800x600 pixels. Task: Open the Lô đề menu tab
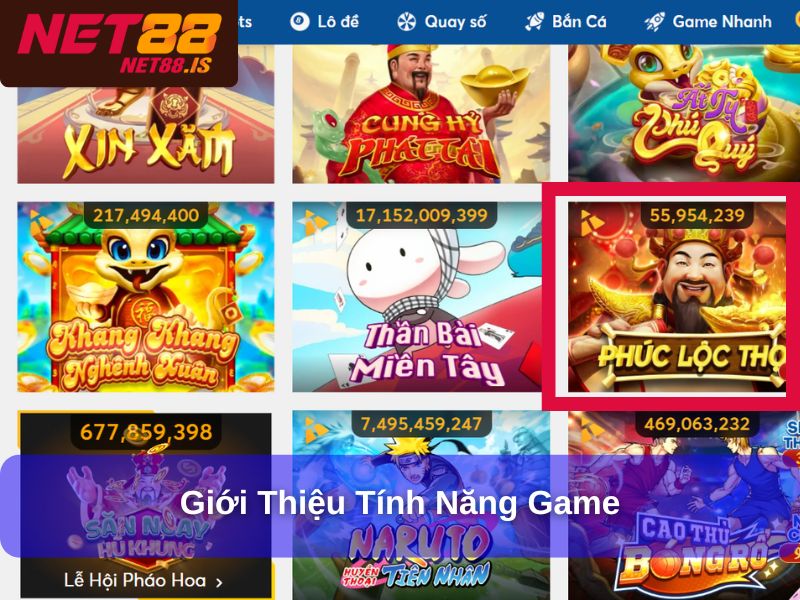point(324,22)
